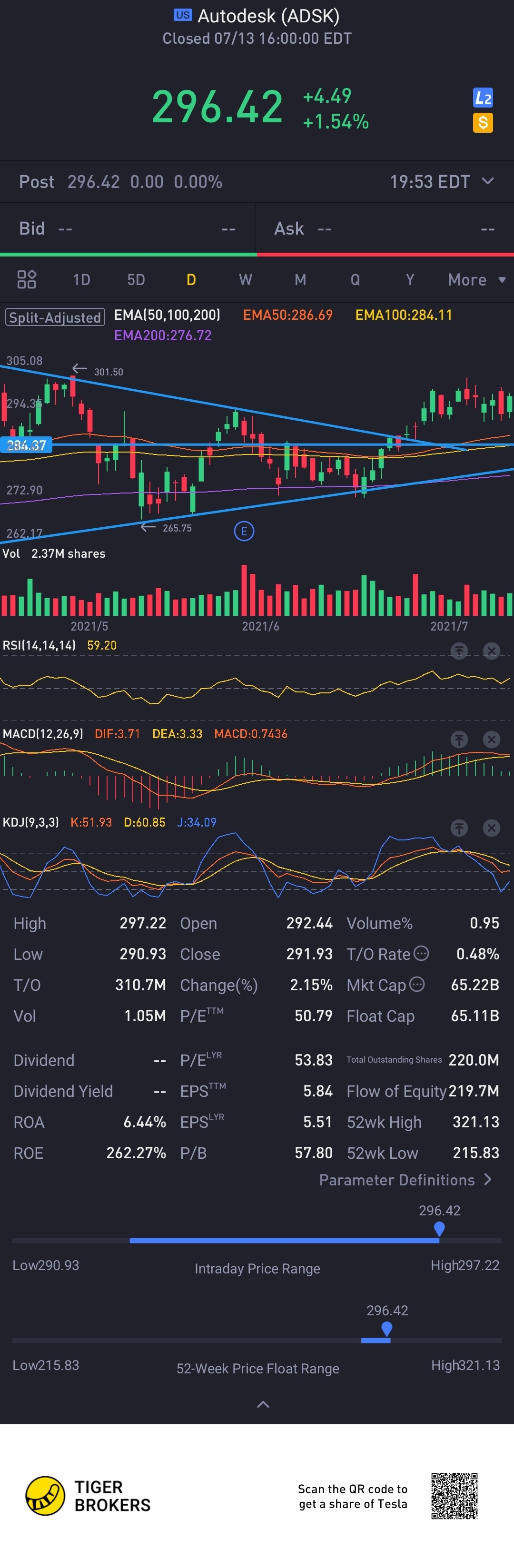Tap the earnings E marker on chart
The width and height of the screenshot is (514, 1568).
coord(244,532)
